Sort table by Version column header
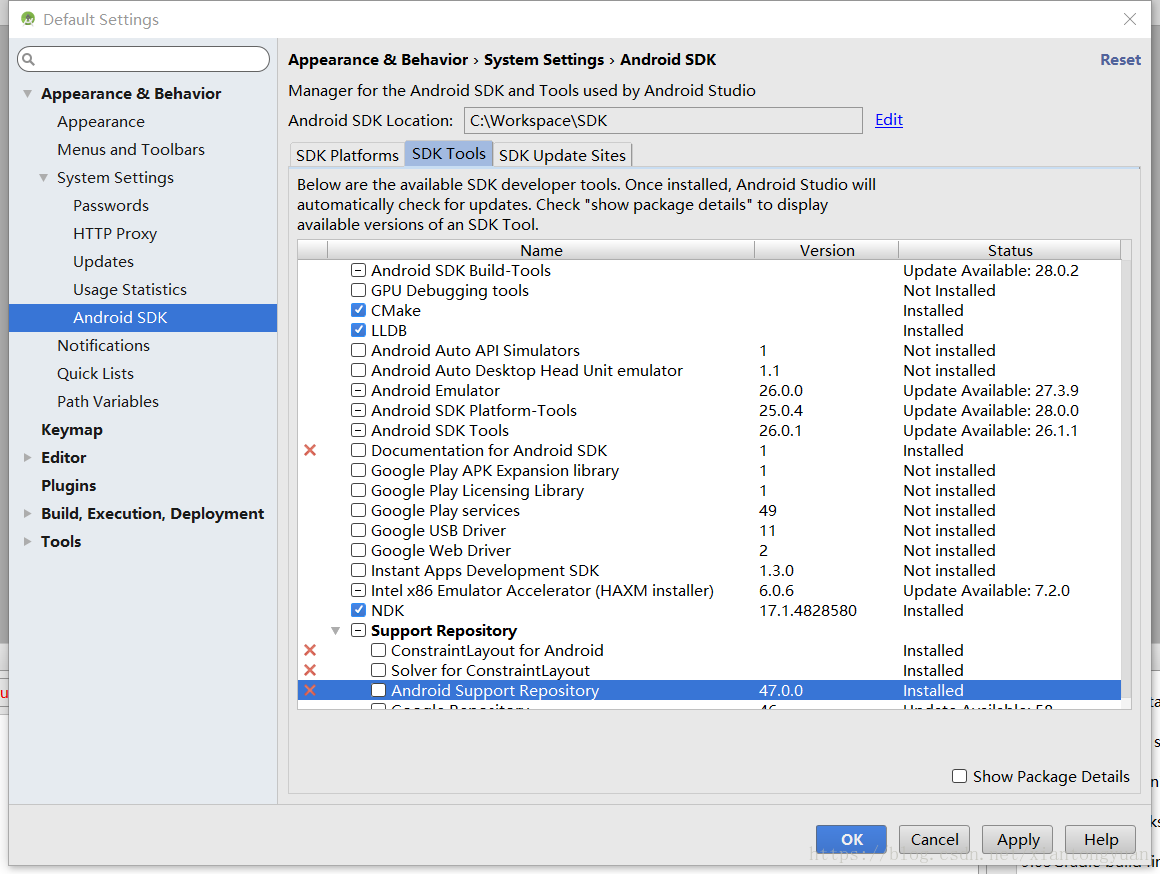This screenshot has height=874, width=1160. [826, 250]
